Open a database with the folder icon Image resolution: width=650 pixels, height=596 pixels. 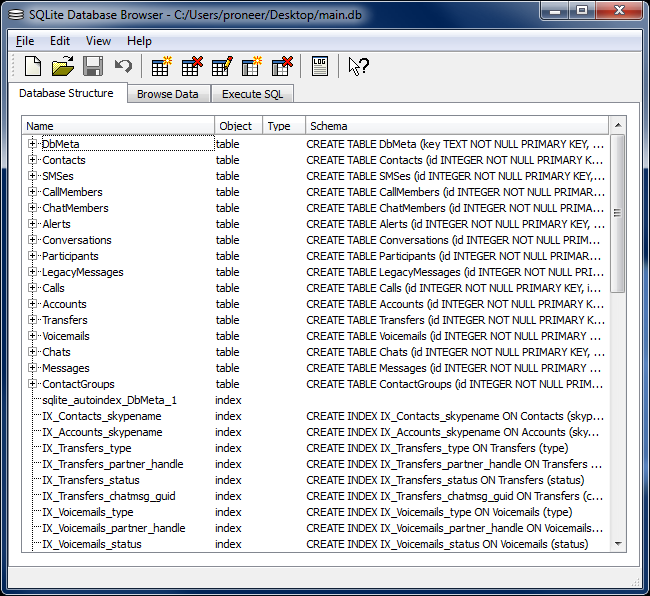(63, 67)
